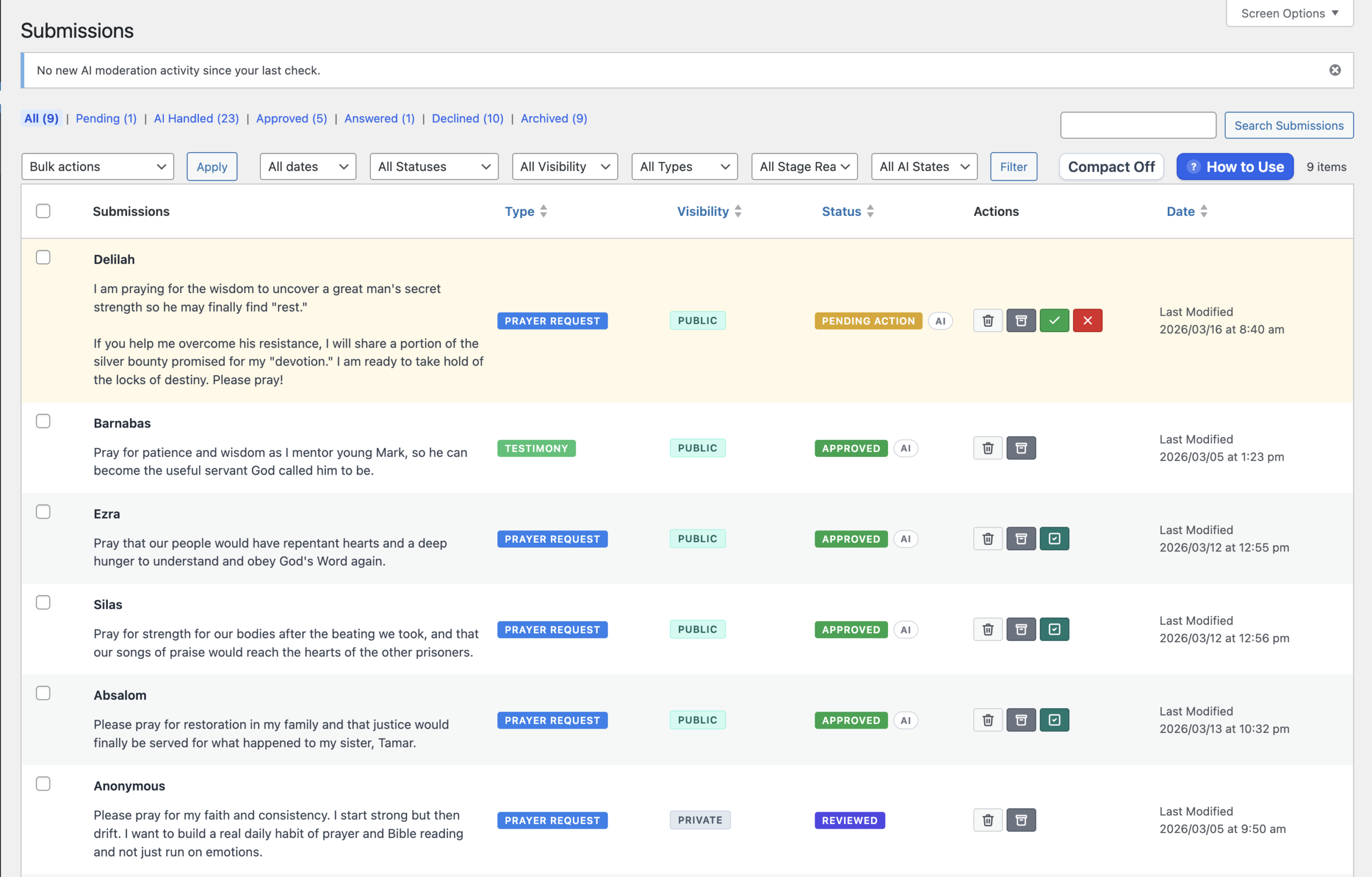Viewport: 1372px width, 877px height.
Task: Dismiss the AI moderation notice
Action: pos(1335,70)
